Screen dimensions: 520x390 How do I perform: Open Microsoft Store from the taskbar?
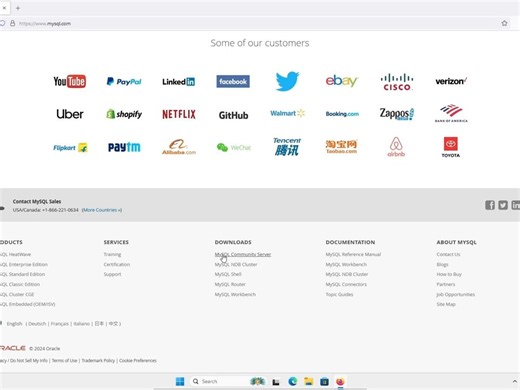pyautogui.click(x=324, y=381)
